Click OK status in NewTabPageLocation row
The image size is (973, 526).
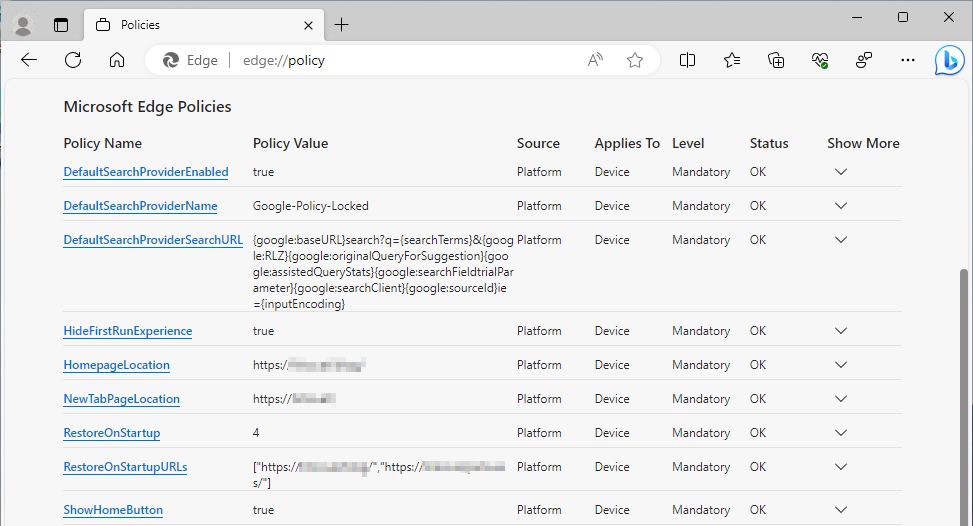coord(758,399)
